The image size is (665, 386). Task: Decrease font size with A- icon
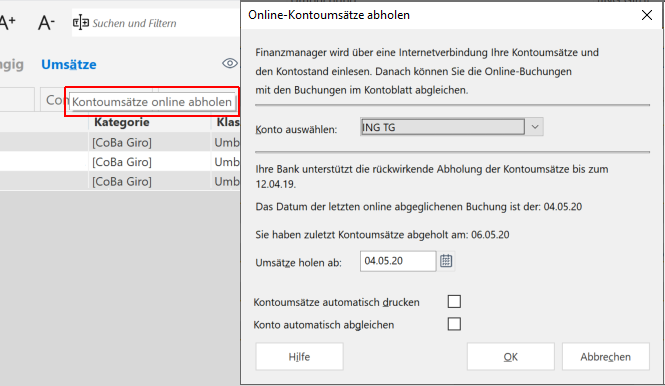click(46, 22)
